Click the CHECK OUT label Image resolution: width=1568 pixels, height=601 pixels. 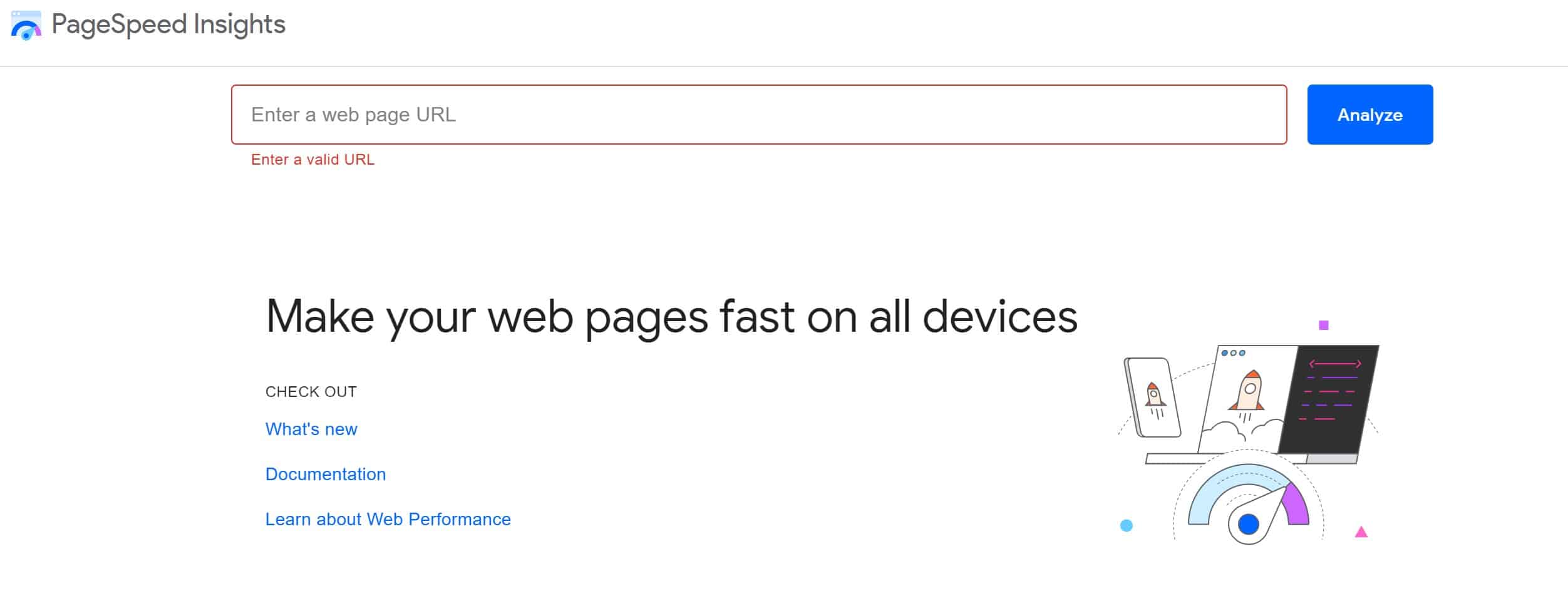pyautogui.click(x=311, y=392)
